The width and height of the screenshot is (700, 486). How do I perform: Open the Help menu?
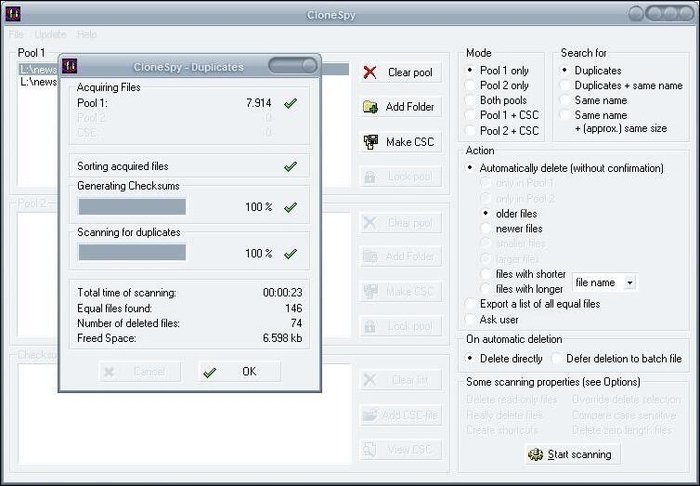point(87,34)
